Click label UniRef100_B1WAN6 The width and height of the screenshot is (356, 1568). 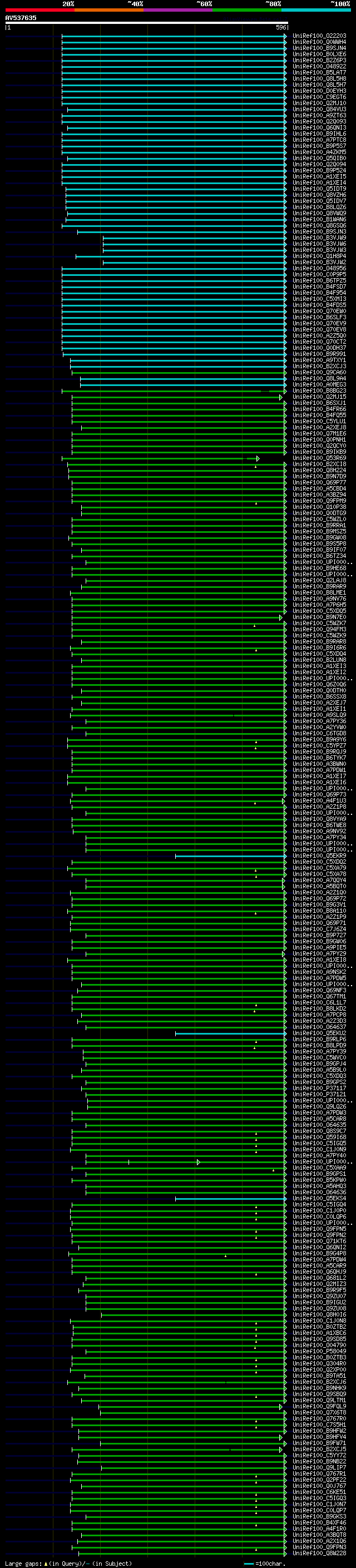[x=319, y=220]
